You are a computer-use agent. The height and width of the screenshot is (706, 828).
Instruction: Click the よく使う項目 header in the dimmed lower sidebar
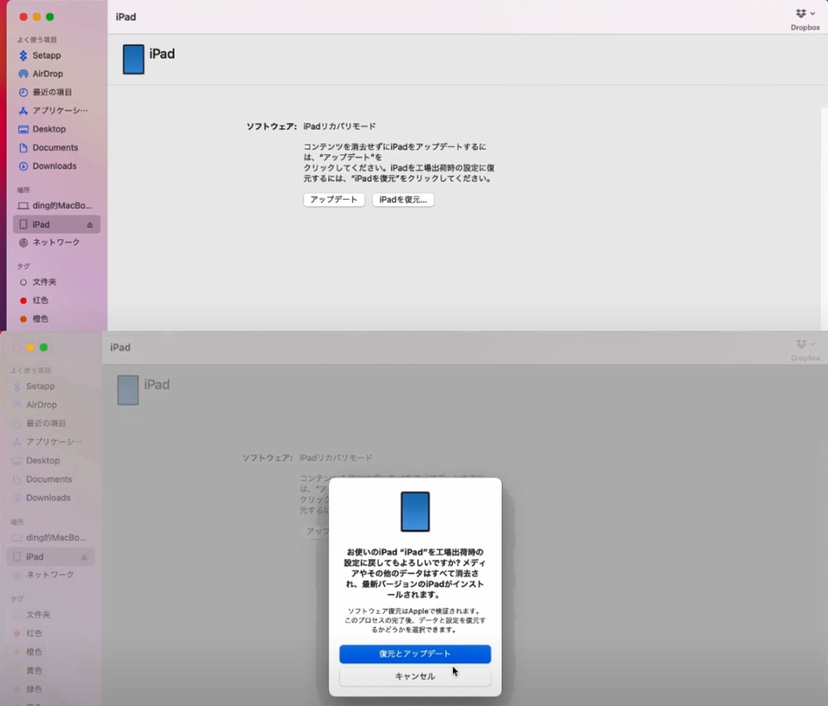tap(31, 371)
